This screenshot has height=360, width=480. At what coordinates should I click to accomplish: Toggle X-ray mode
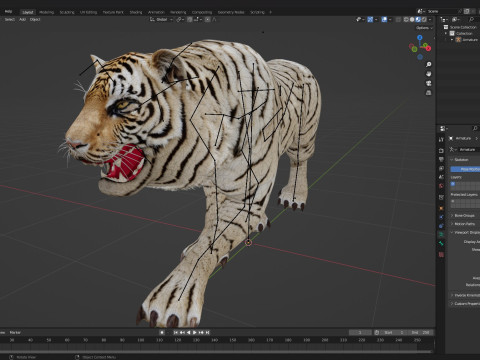click(x=398, y=20)
